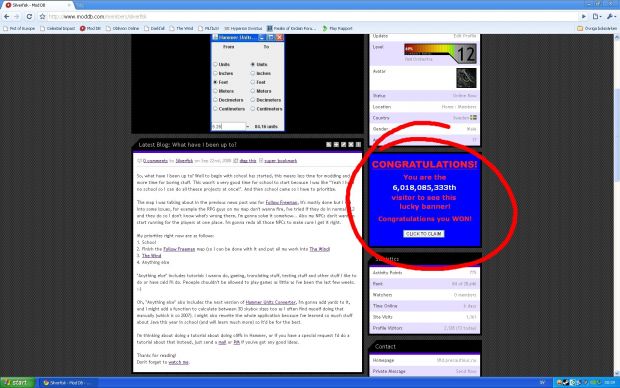This screenshot has width=620, height=388.
Task: Select the From Feet radio button
Action: 215,82
